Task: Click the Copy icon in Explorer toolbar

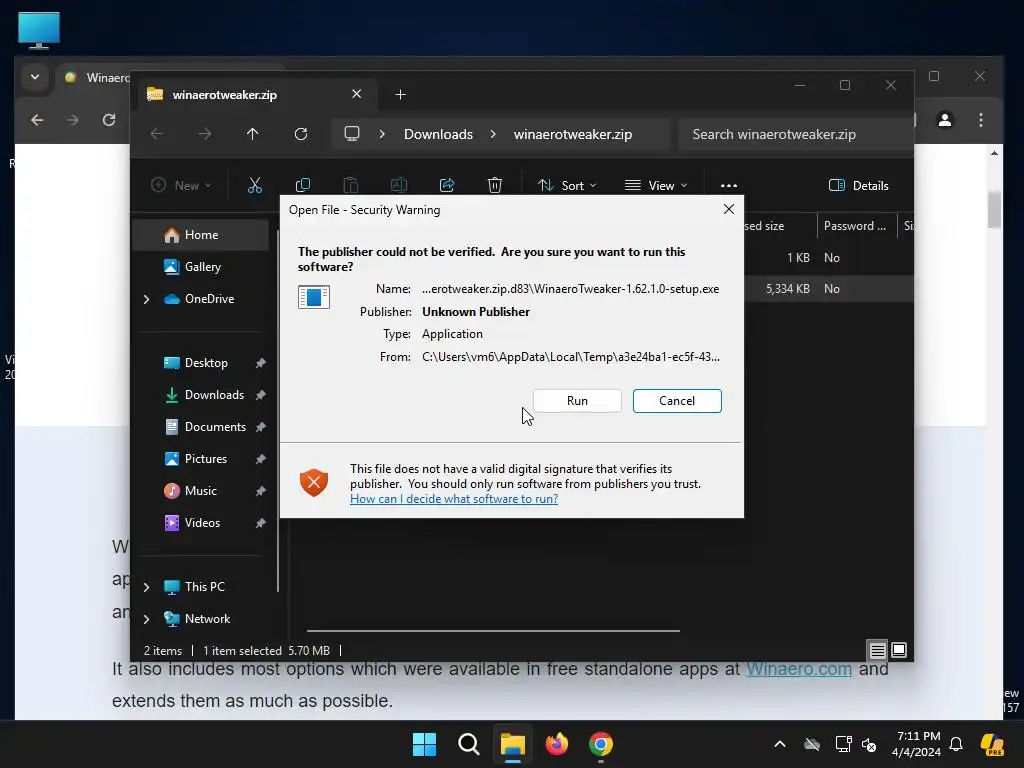Action: (302, 185)
